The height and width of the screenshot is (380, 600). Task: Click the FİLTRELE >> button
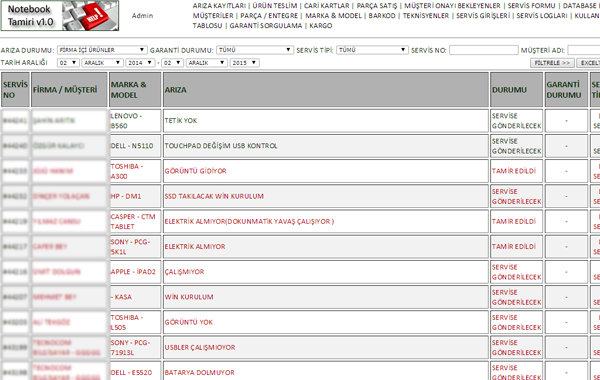click(552, 63)
